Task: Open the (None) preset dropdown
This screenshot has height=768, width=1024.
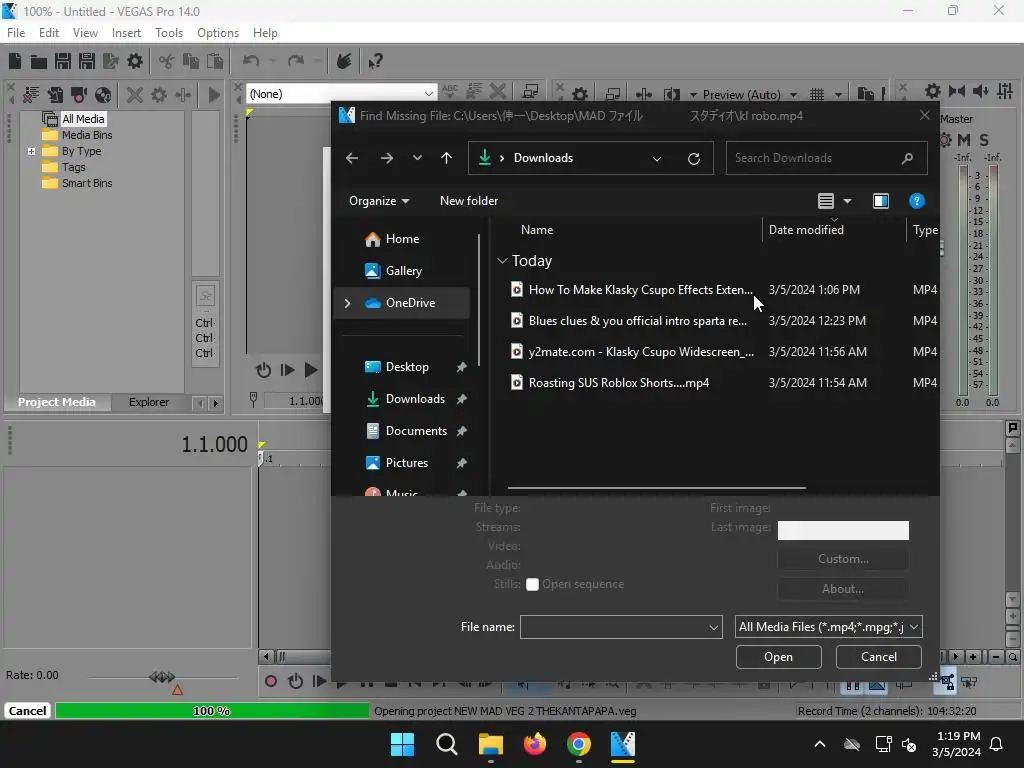Action: [x=428, y=94]
